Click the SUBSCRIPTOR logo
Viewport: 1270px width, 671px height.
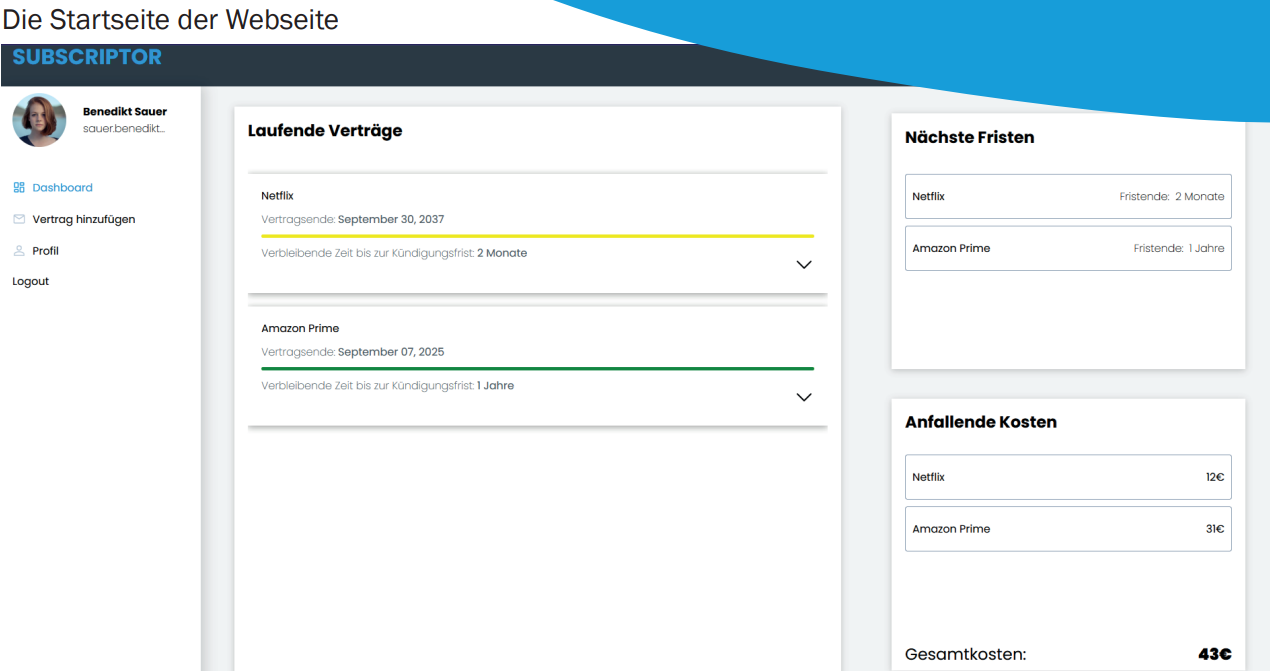pos(87,57)
